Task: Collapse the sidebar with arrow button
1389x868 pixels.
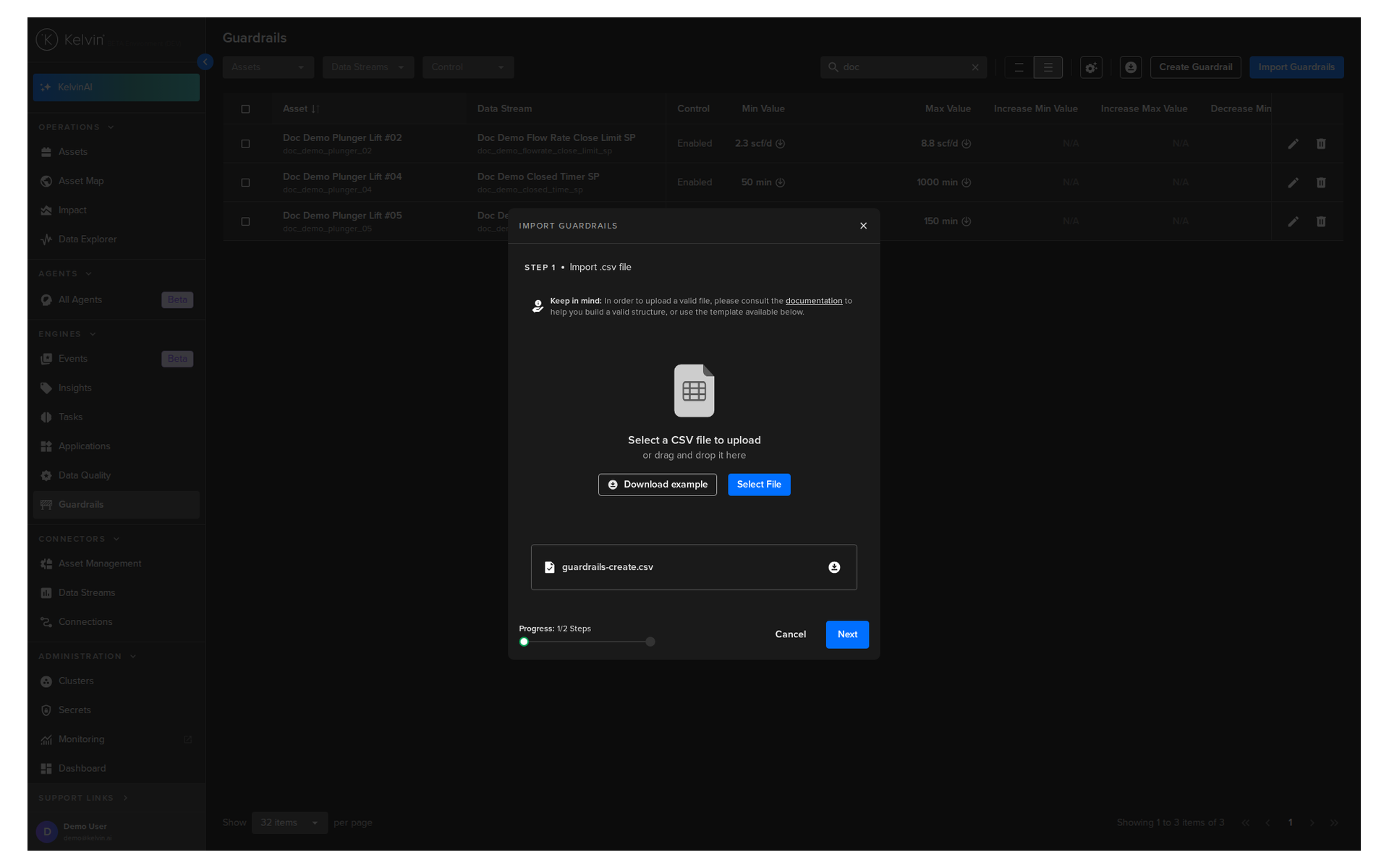Action: (x=205, y=62)
